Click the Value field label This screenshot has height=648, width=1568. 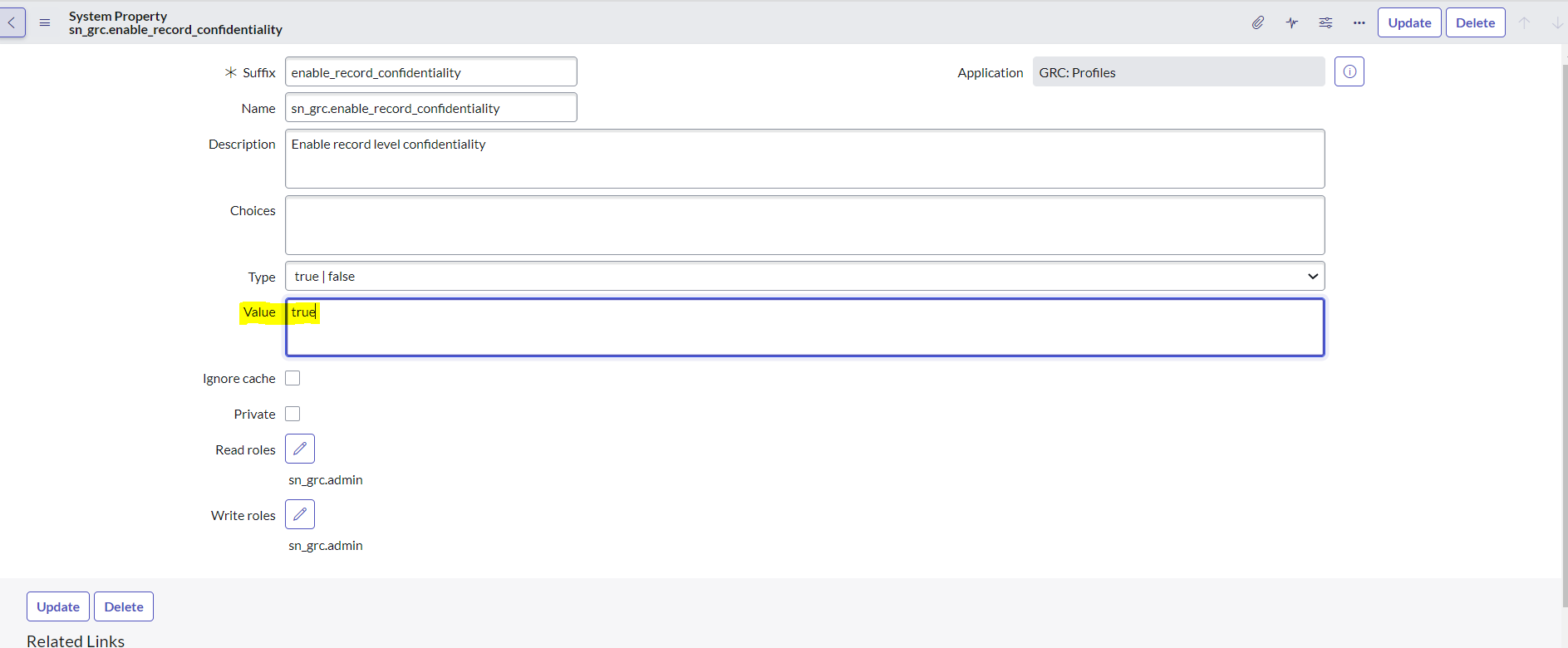point(259,312)
